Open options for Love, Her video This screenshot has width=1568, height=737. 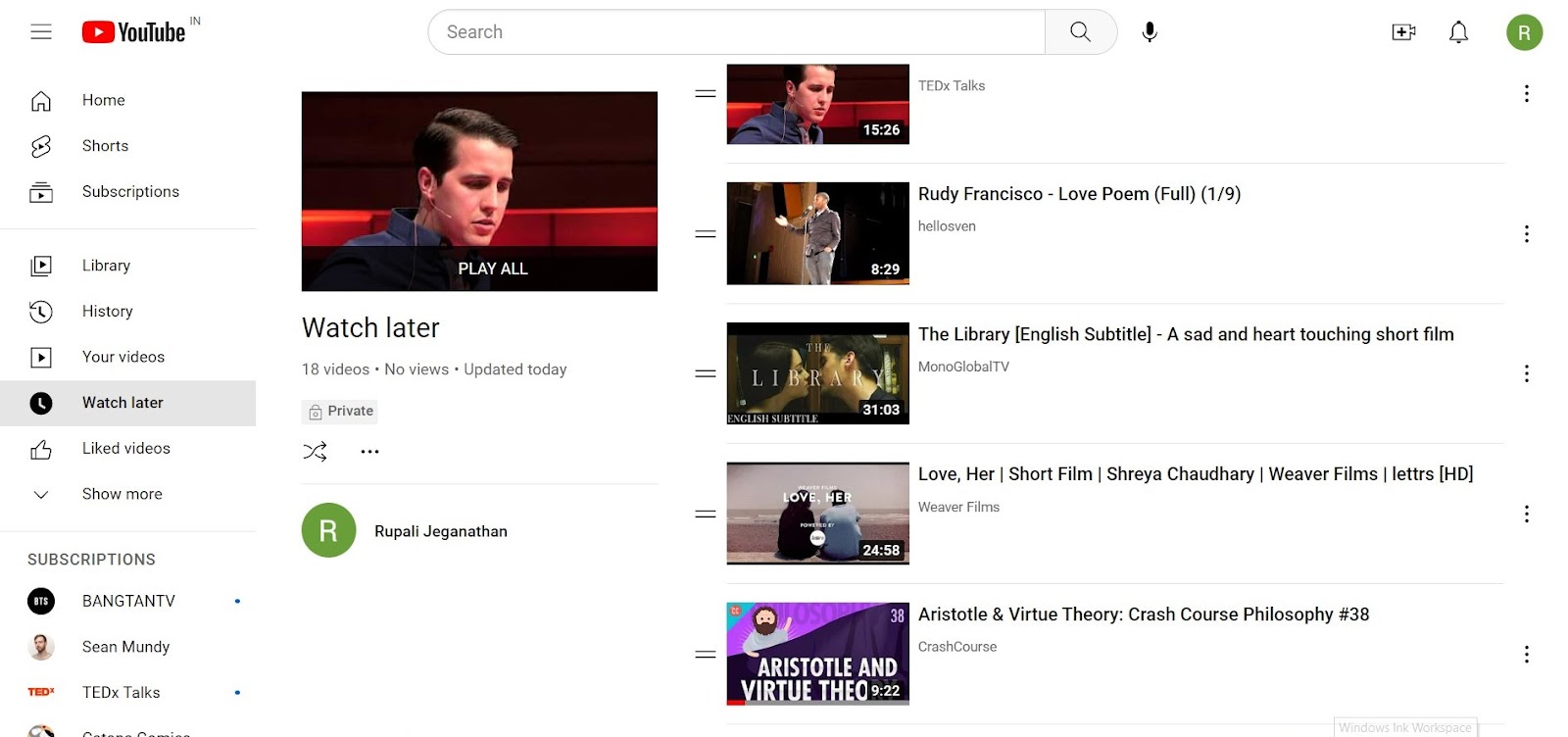tap(1526, 514)
